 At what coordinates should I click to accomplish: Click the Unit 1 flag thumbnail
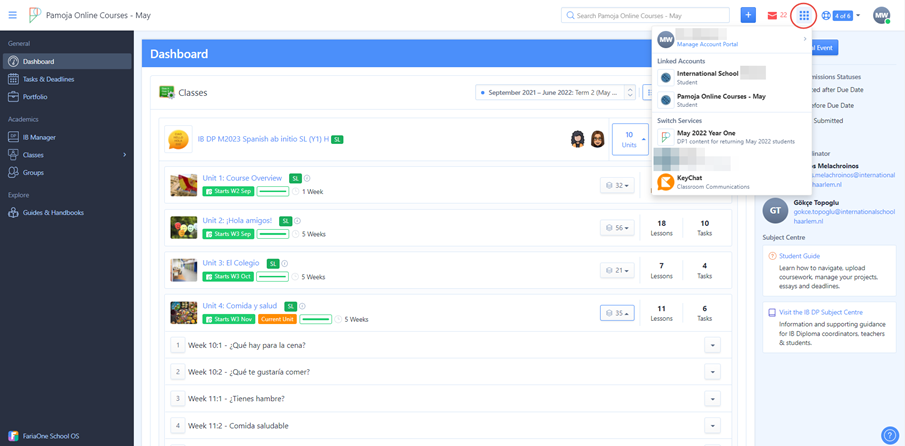[x=184, y=185]
